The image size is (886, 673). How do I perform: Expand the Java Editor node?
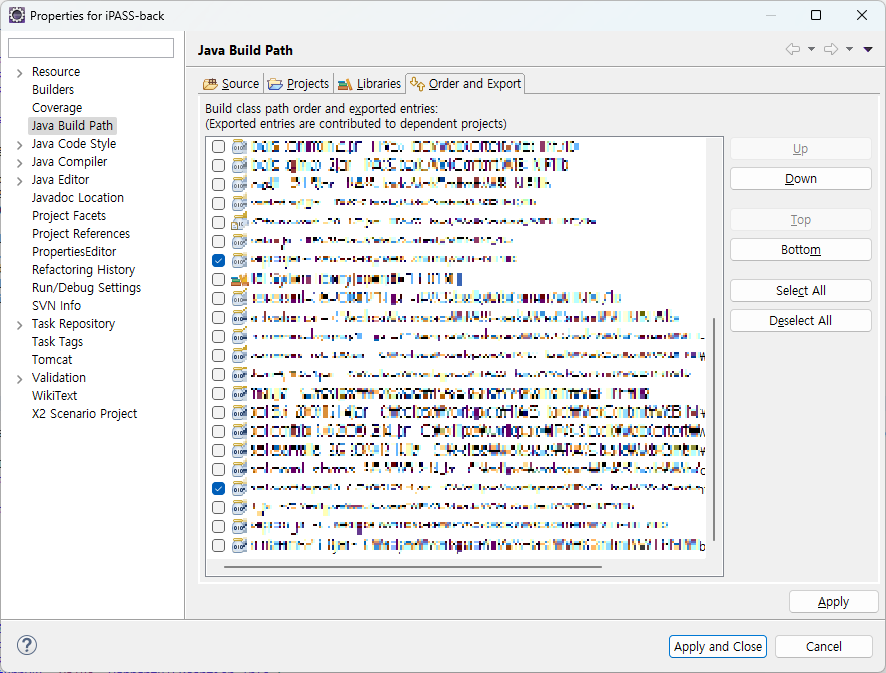click(x=19, y=181)
